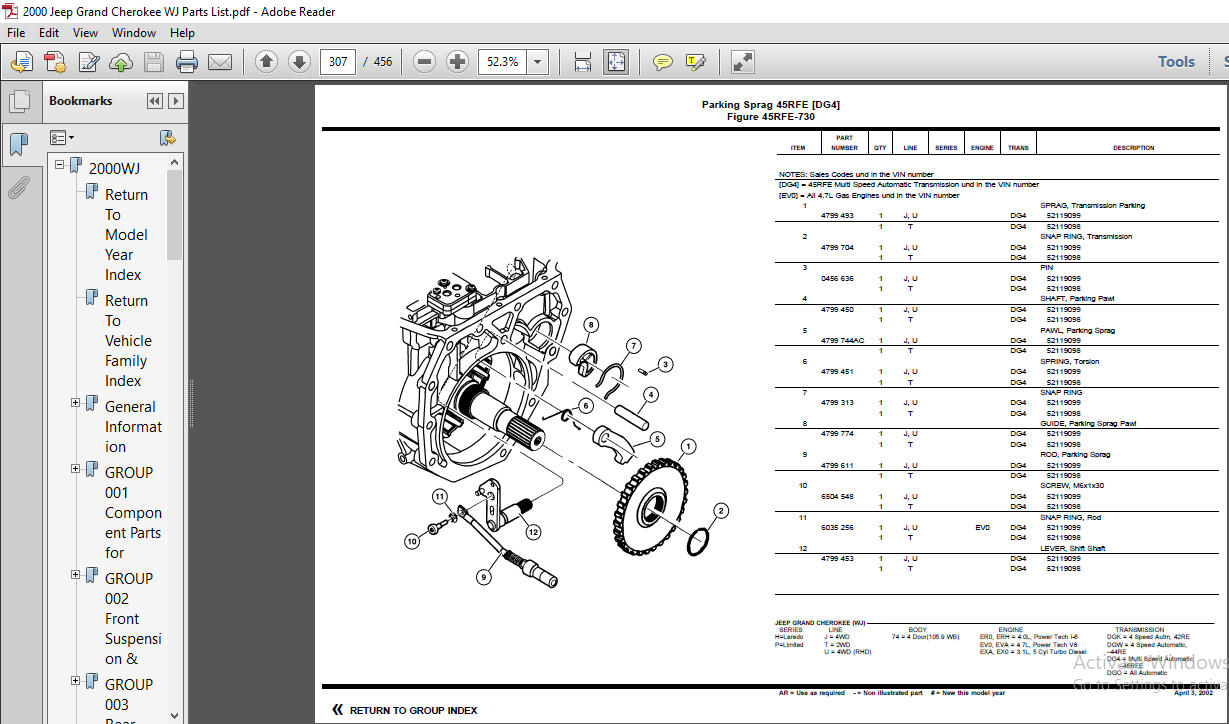Click the zoom in plus button
The height and width of the screenshot is (724, 1229).
(457, 62)
